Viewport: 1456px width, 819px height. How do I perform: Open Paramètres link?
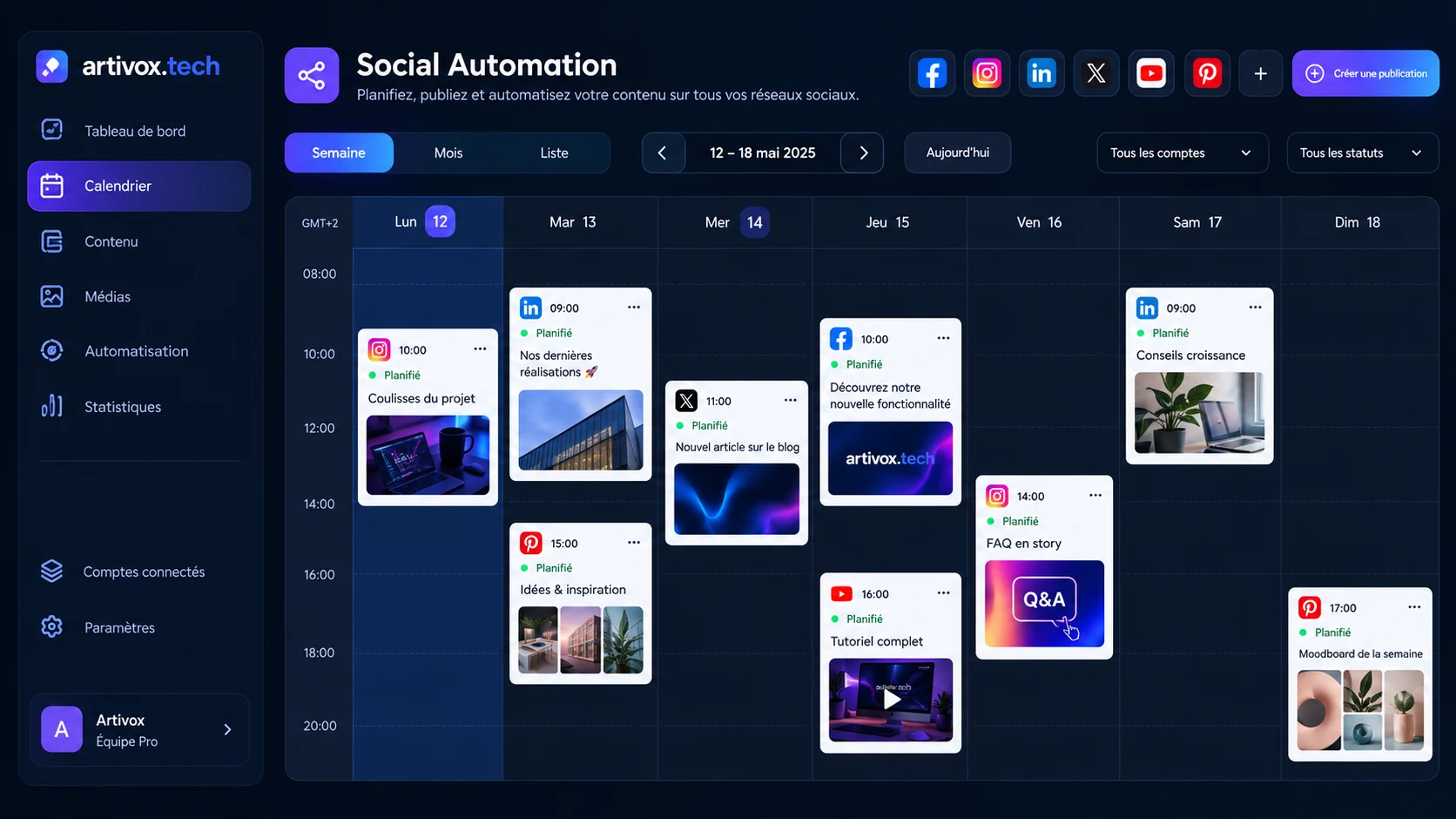[119, 627]
